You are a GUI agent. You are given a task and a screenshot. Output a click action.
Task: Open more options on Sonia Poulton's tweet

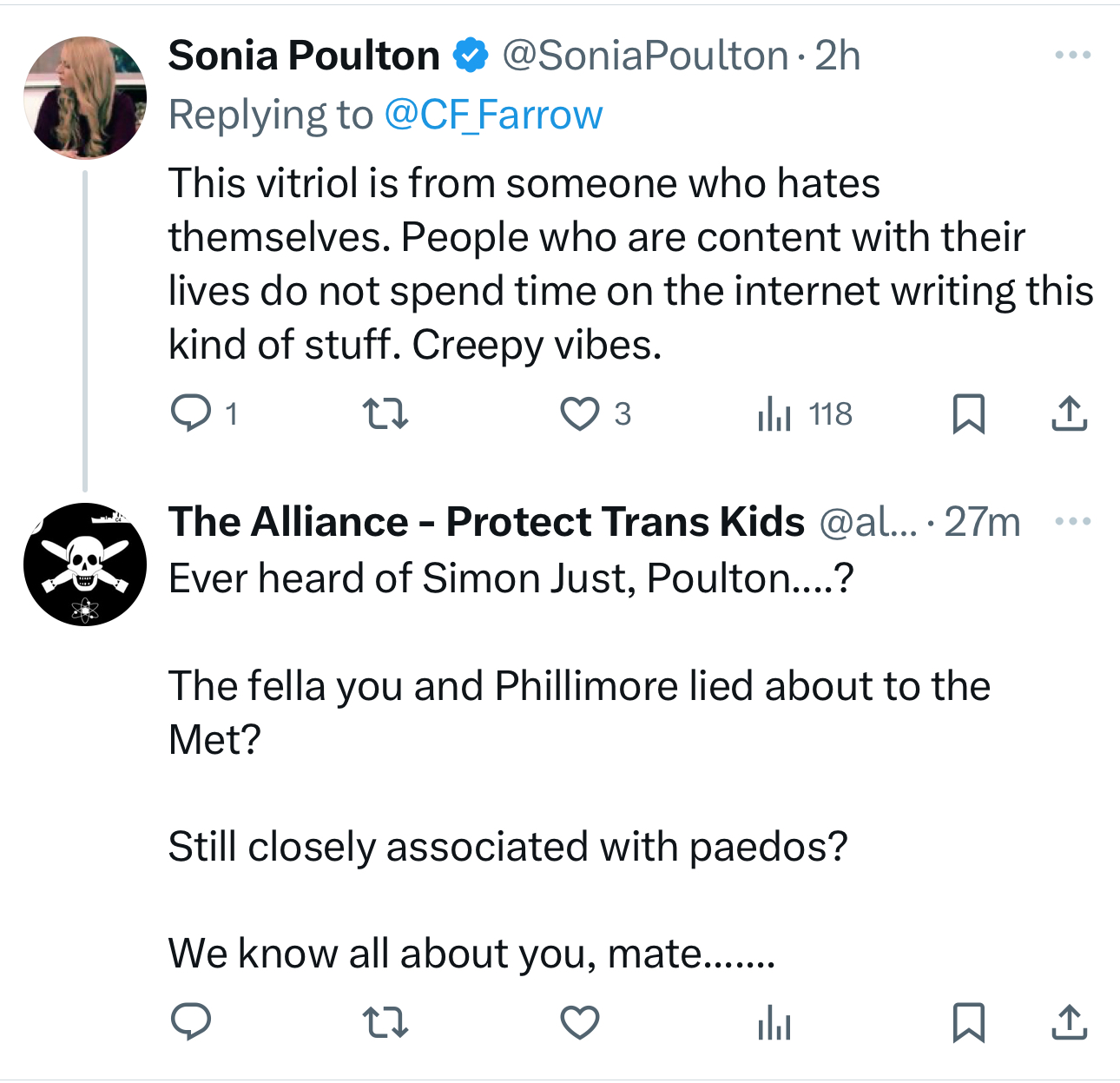coord(1073,56)
